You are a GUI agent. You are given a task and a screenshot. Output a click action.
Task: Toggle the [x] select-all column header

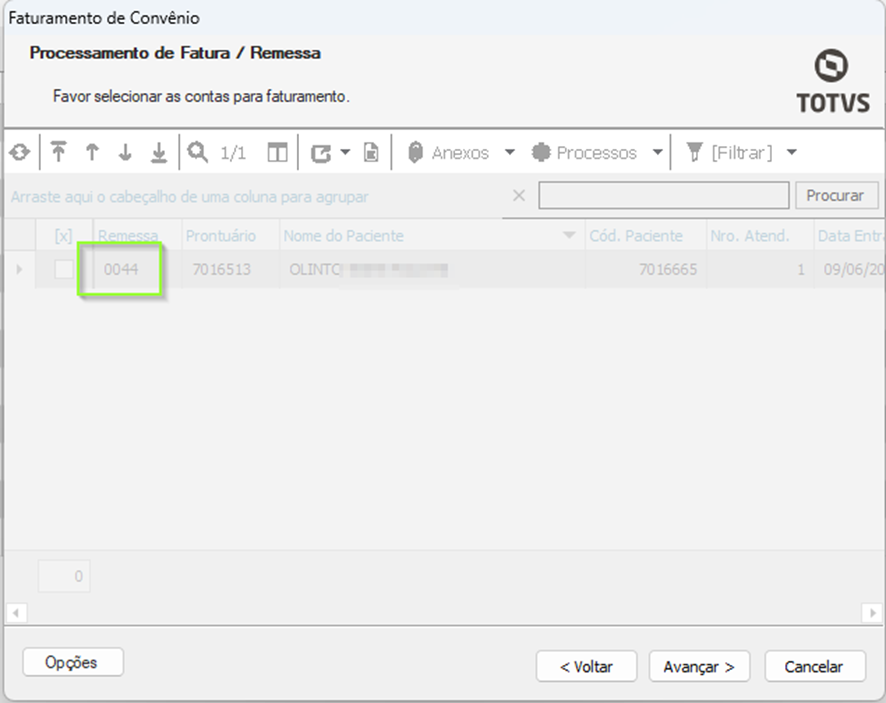pyautogui.click(x=64, y=236)
